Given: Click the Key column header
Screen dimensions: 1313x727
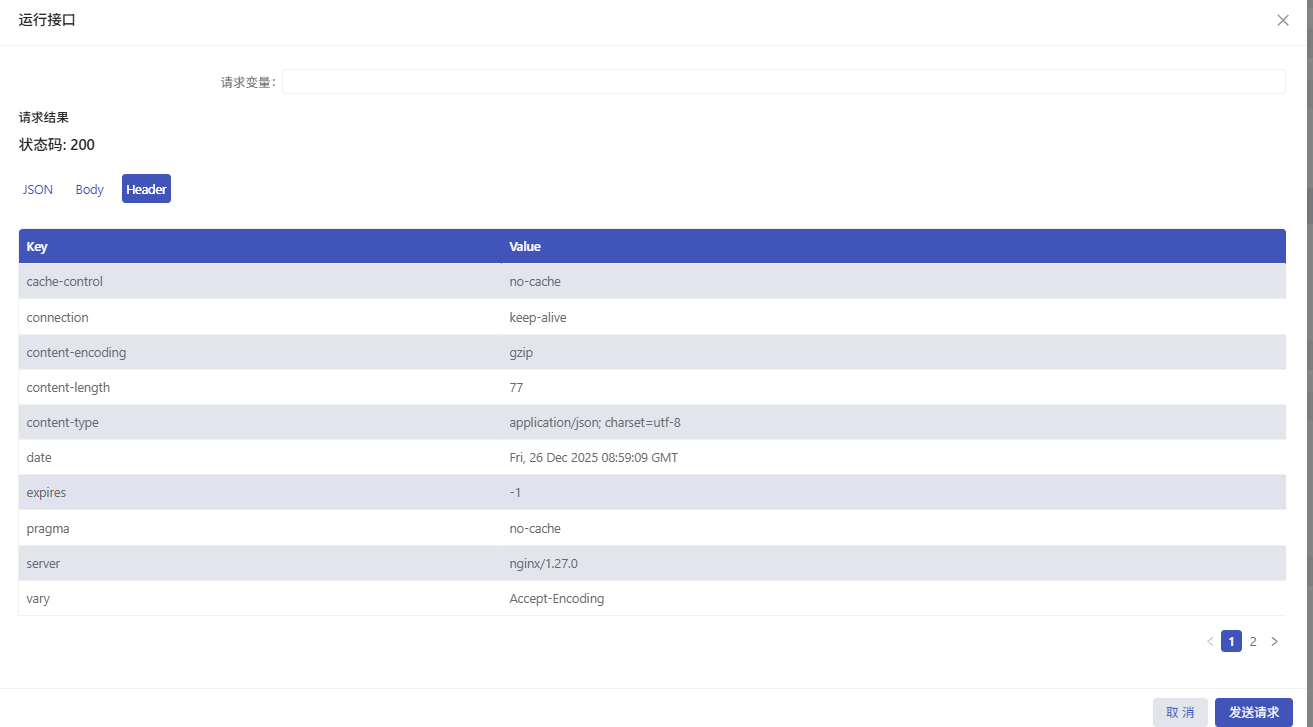Looking at the screenshot, I should tap(37, 246).
